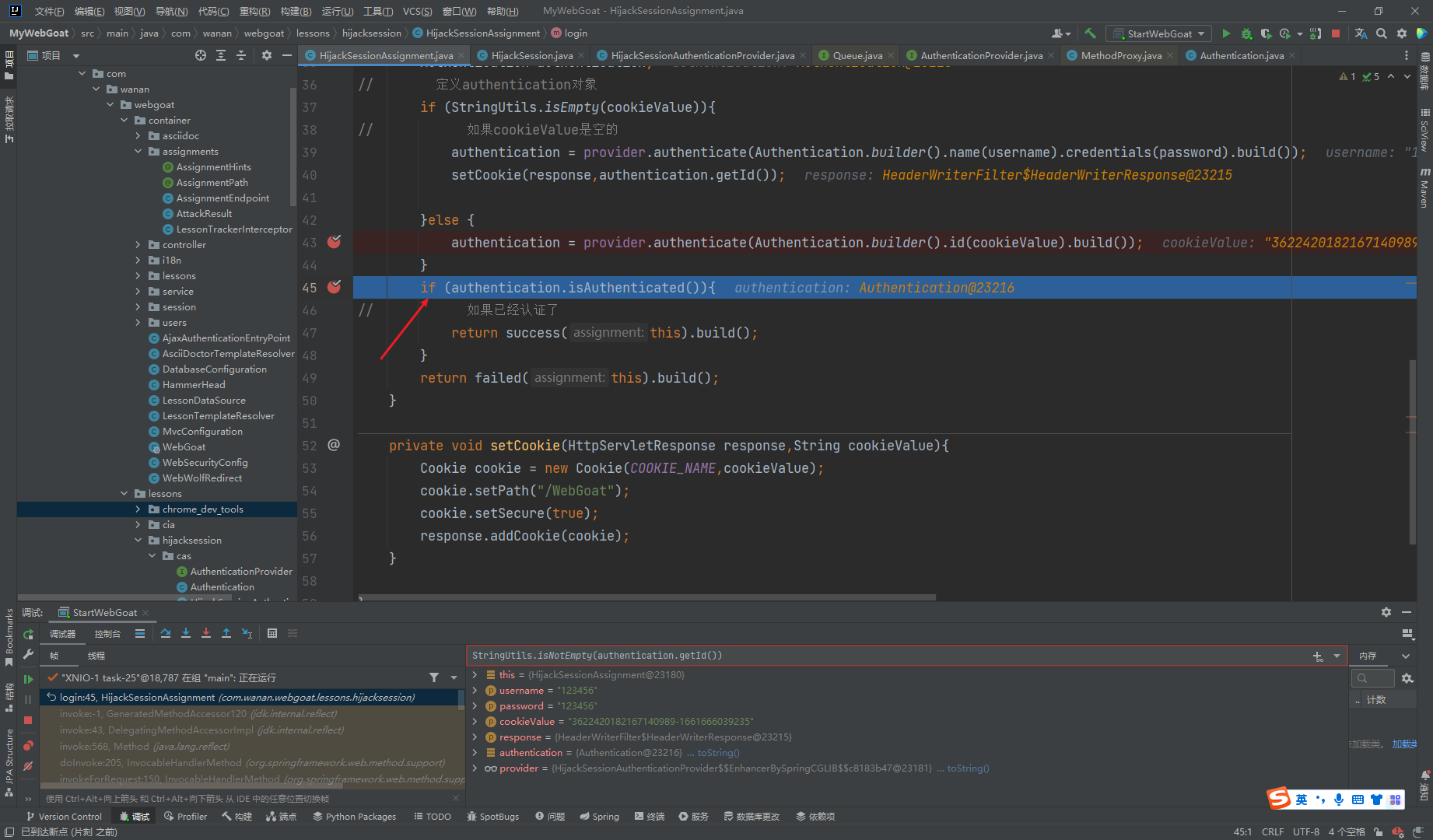Open the 文件(F) menu

49,11
